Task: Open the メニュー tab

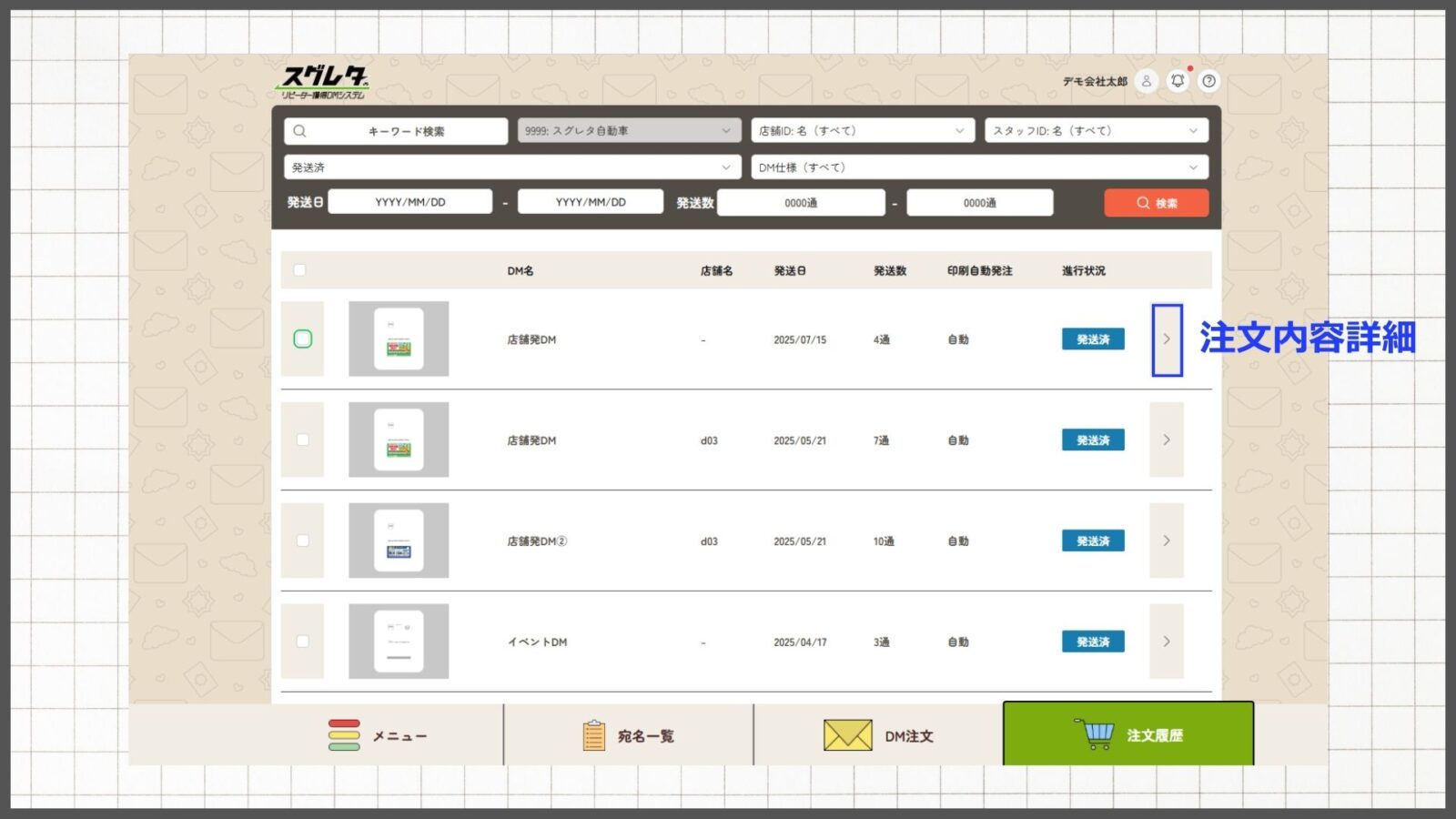Action: 378,735
